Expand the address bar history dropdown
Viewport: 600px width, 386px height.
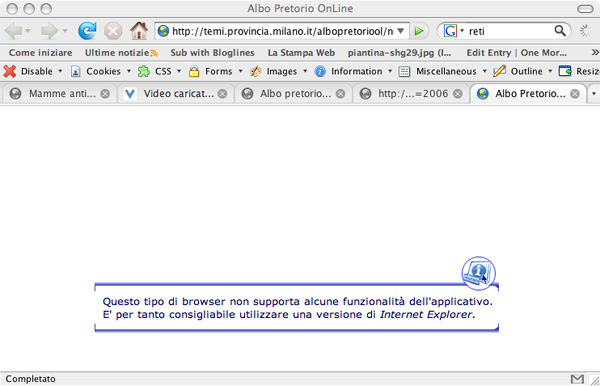(x=401, y=31)
